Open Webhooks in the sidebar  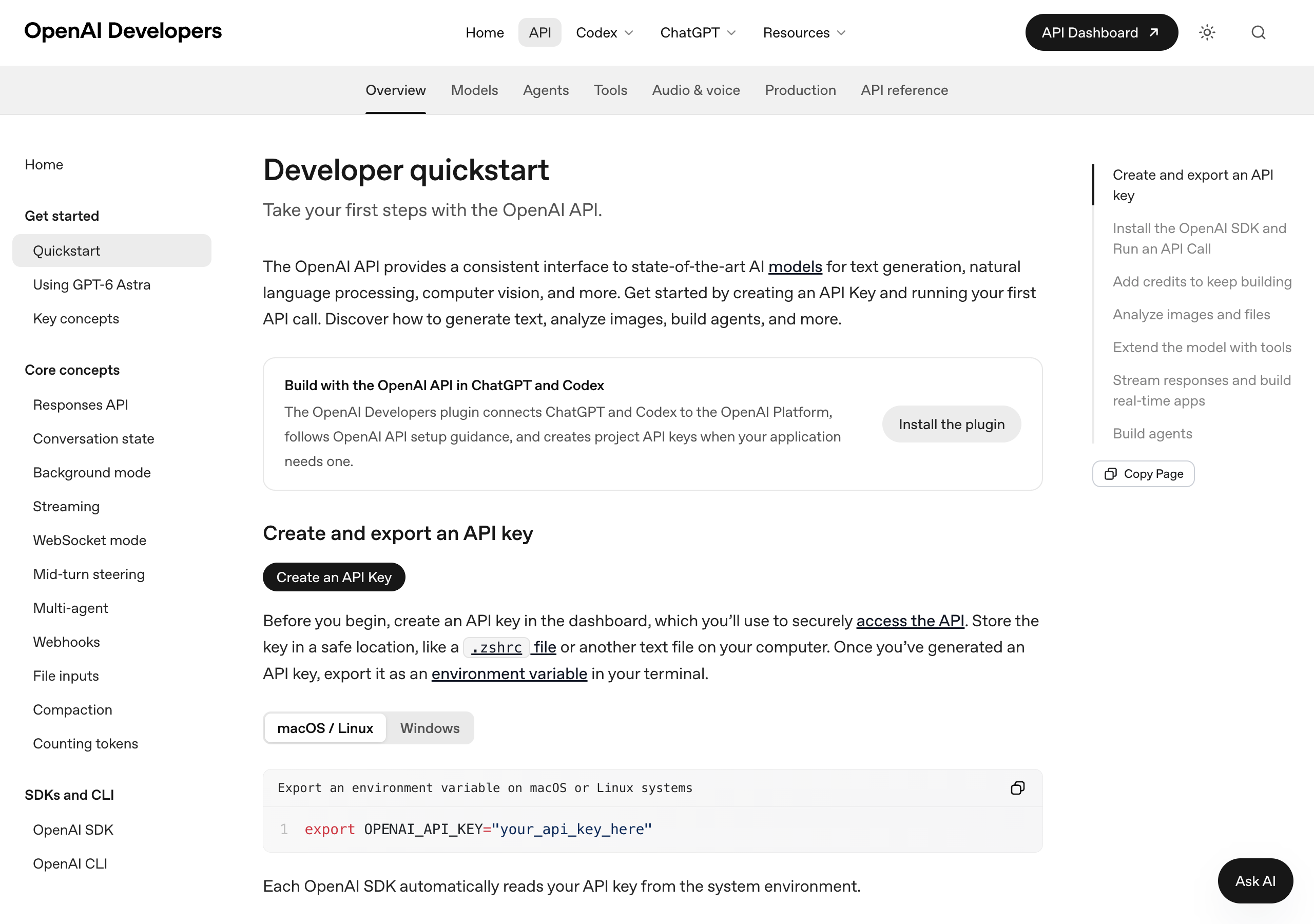66,642
